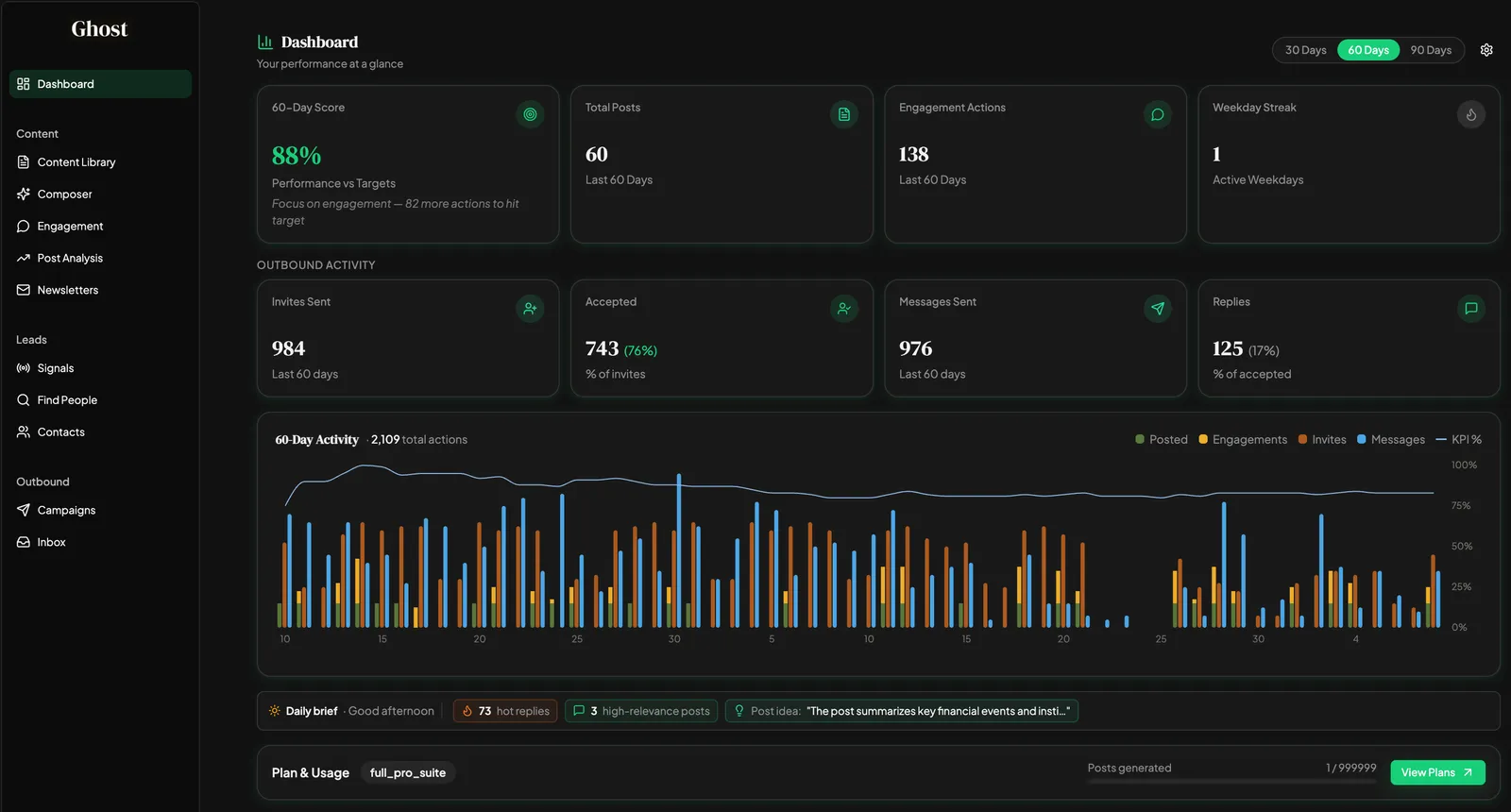Open the Engagement page
This screenshot has width=1511, height=812.
(100, 227)
